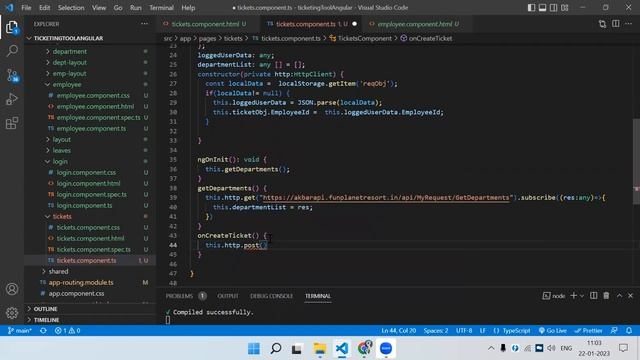This screenshot has height=360, width=640.
Task: Open the File menu
Action: [26, 8]
